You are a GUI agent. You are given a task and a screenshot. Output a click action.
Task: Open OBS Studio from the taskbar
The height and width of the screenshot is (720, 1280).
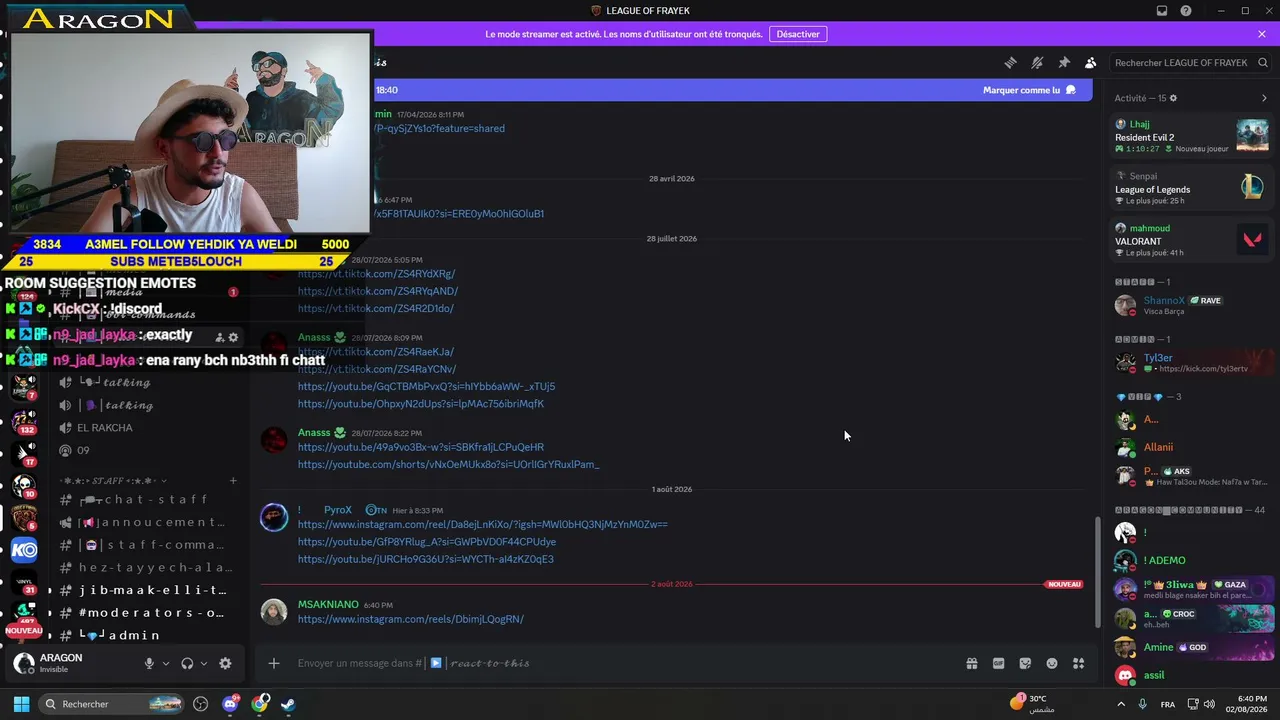(x=200, y=704)
